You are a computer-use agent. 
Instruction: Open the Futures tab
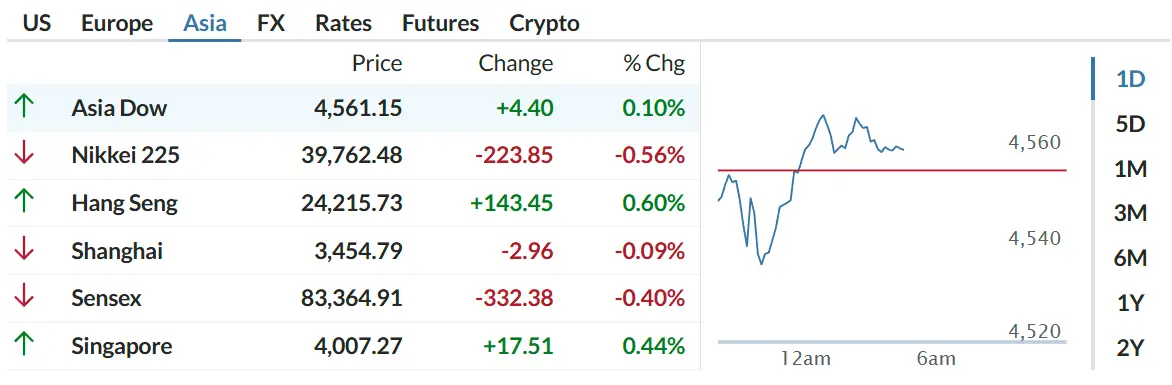[x=440, y=23]
